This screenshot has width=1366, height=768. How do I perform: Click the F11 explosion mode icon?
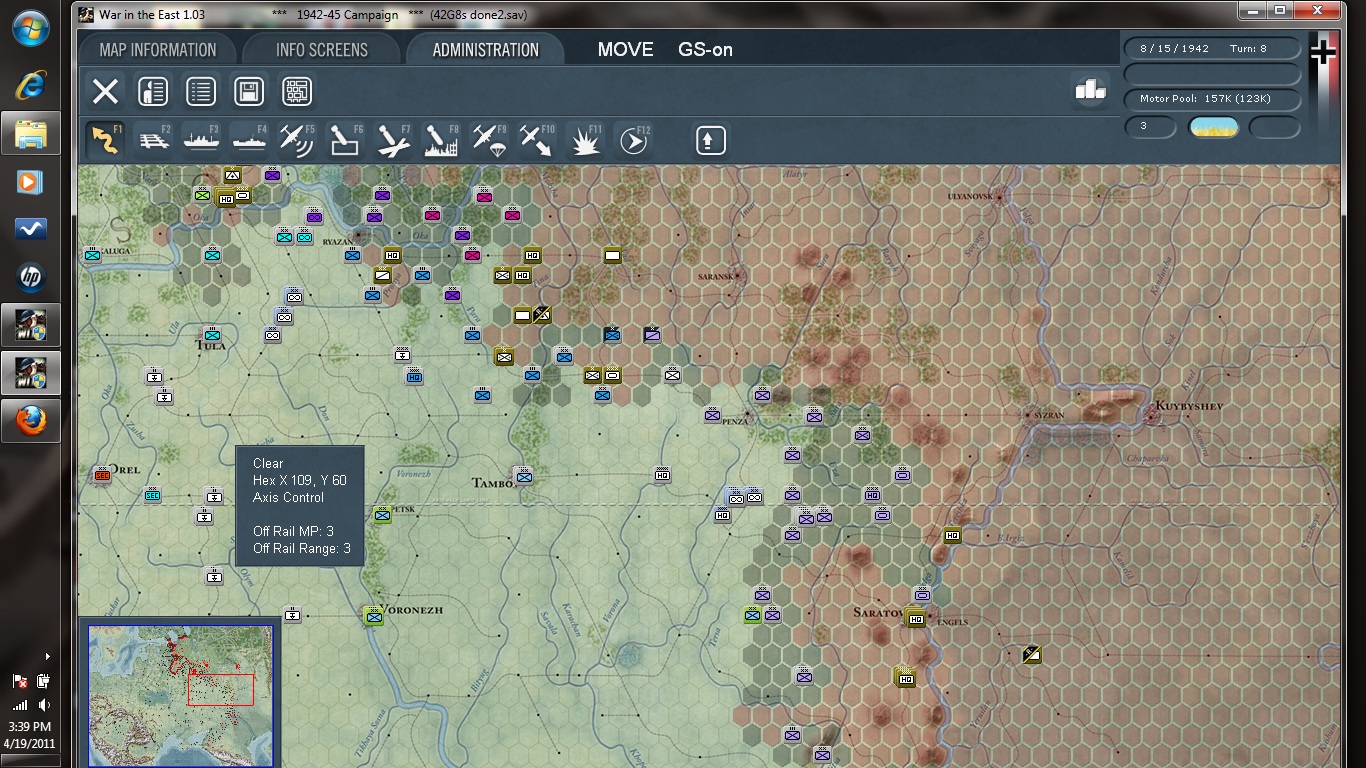585,140
